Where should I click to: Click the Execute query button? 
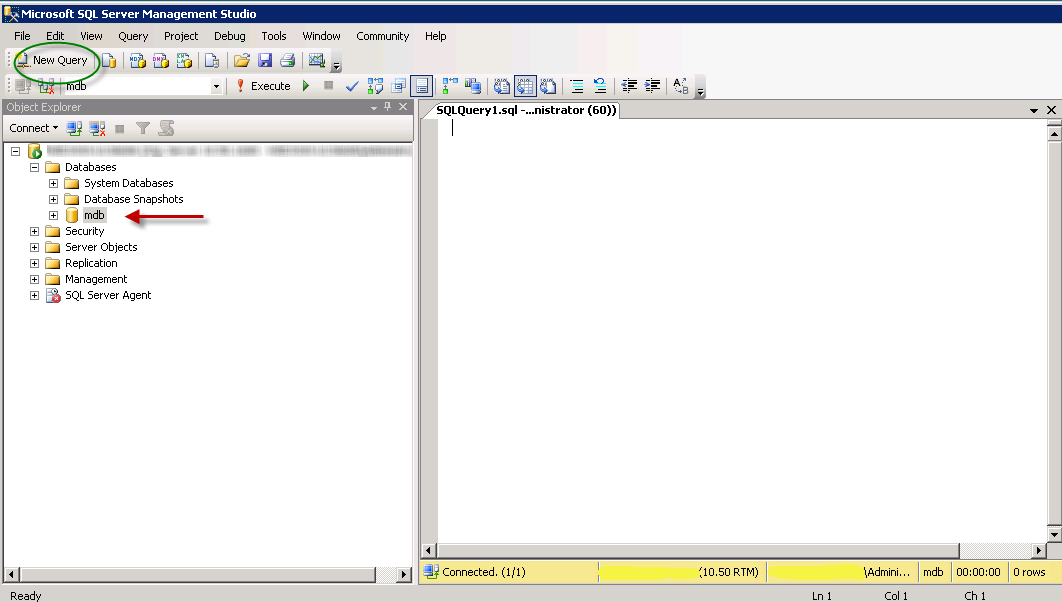tap(263, 86)
